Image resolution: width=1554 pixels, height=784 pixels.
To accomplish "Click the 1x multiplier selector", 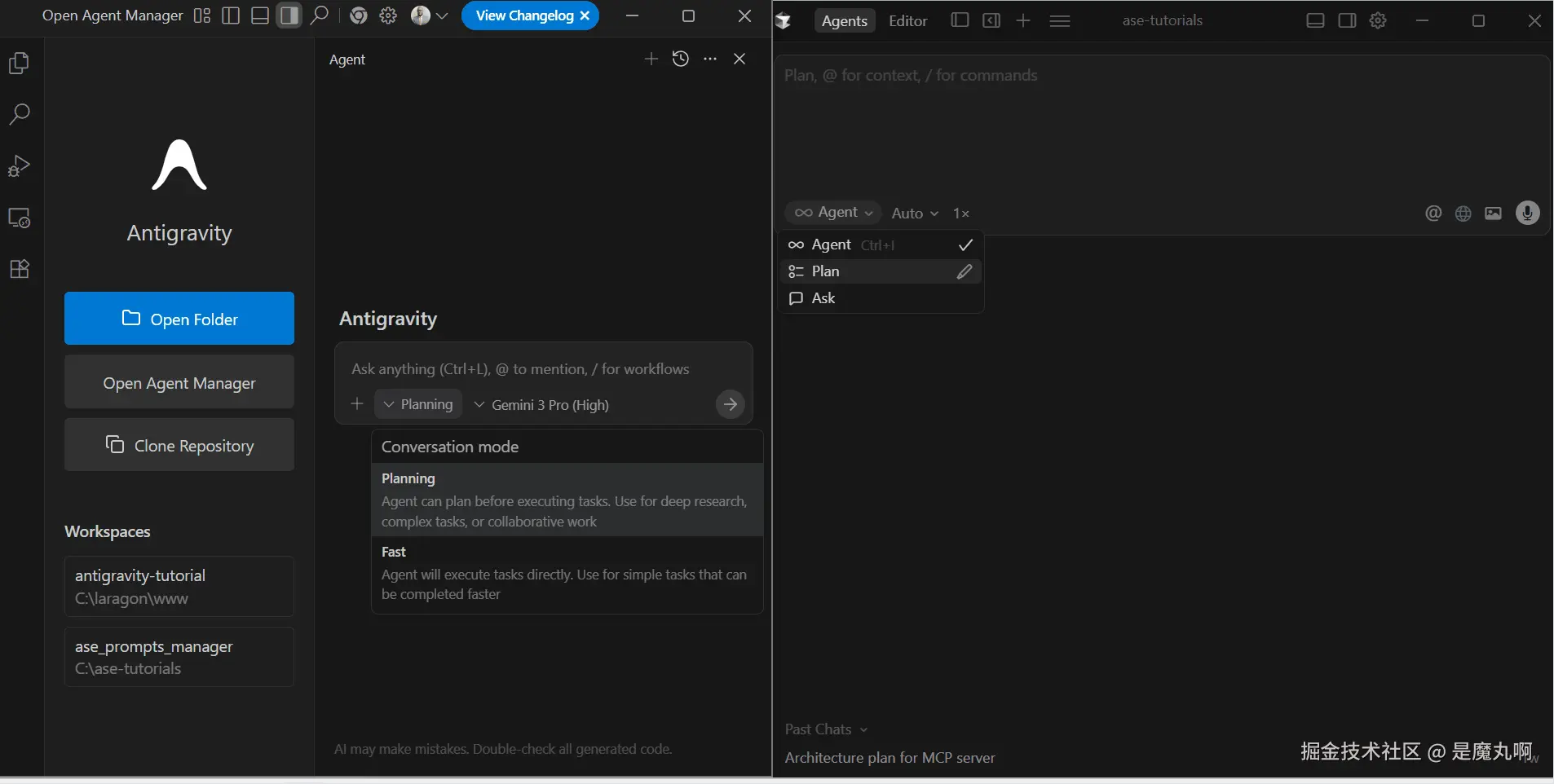I will click(x=961, y=213).
